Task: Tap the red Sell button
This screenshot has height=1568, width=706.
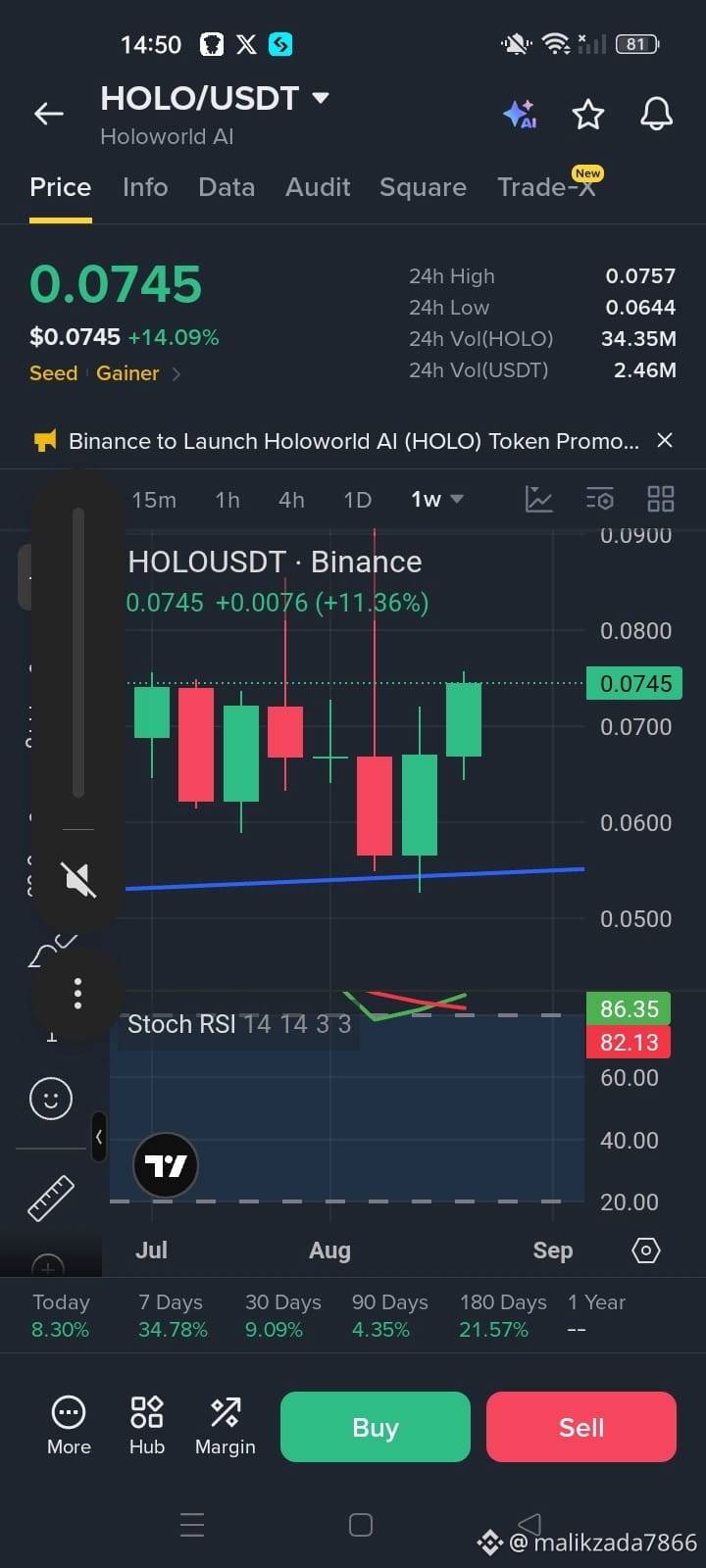Action: (x=581, y=1427)
